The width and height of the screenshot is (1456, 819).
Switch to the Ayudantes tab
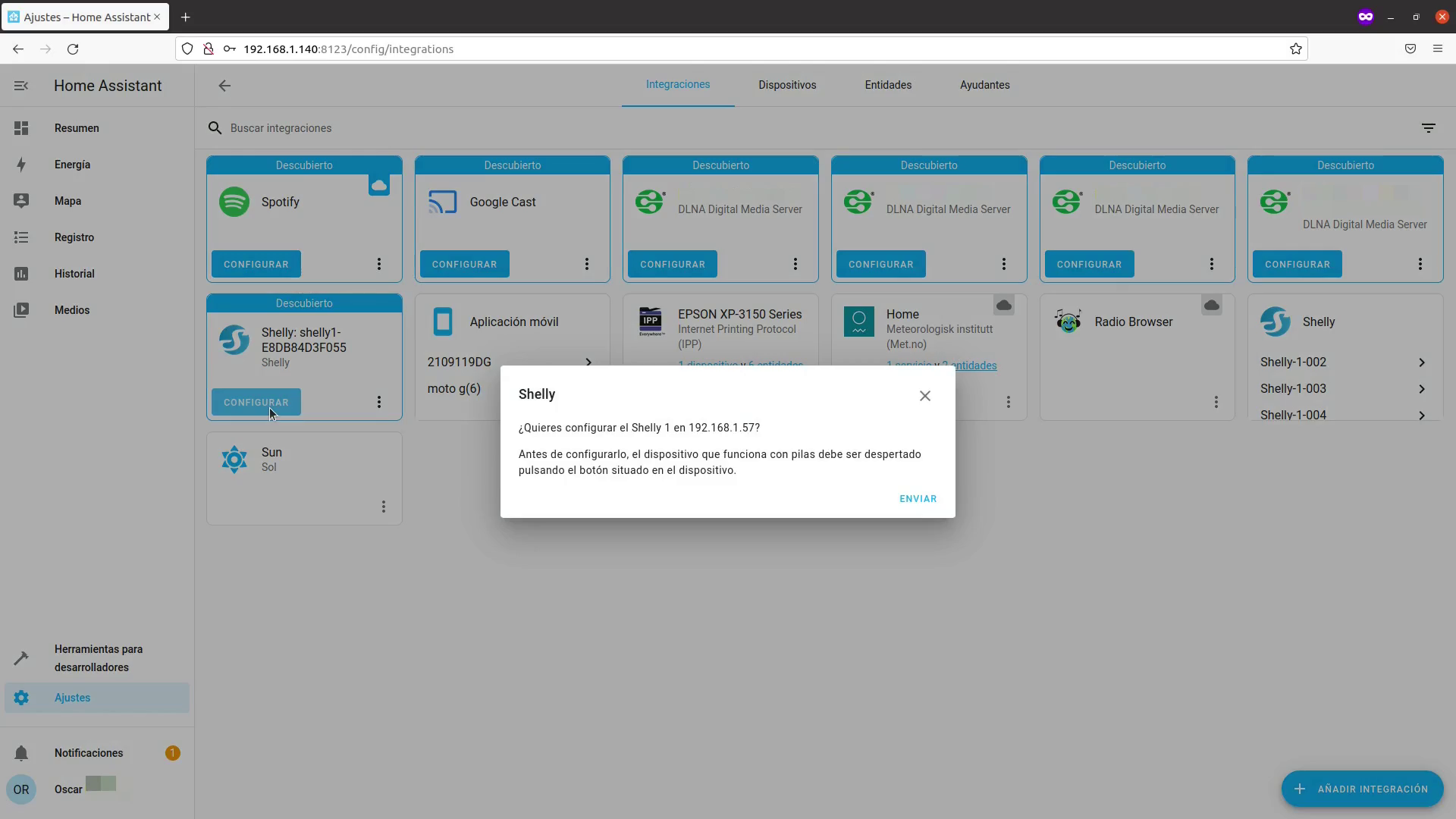pyautogui.click(x=984, y=85)
